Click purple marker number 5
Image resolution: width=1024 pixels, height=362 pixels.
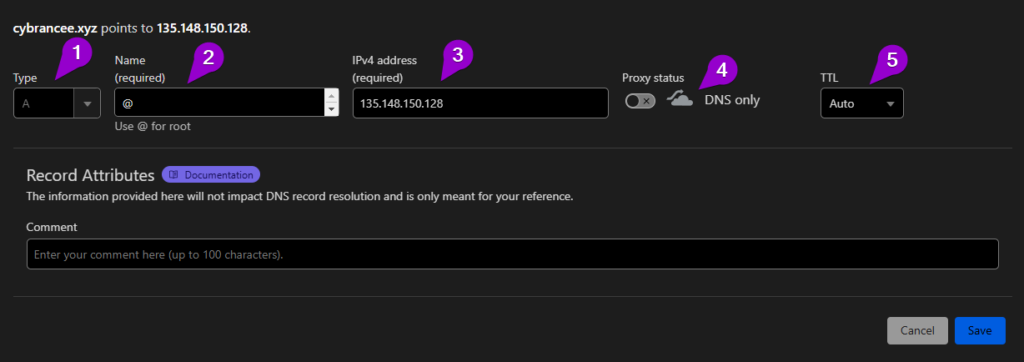892,59
